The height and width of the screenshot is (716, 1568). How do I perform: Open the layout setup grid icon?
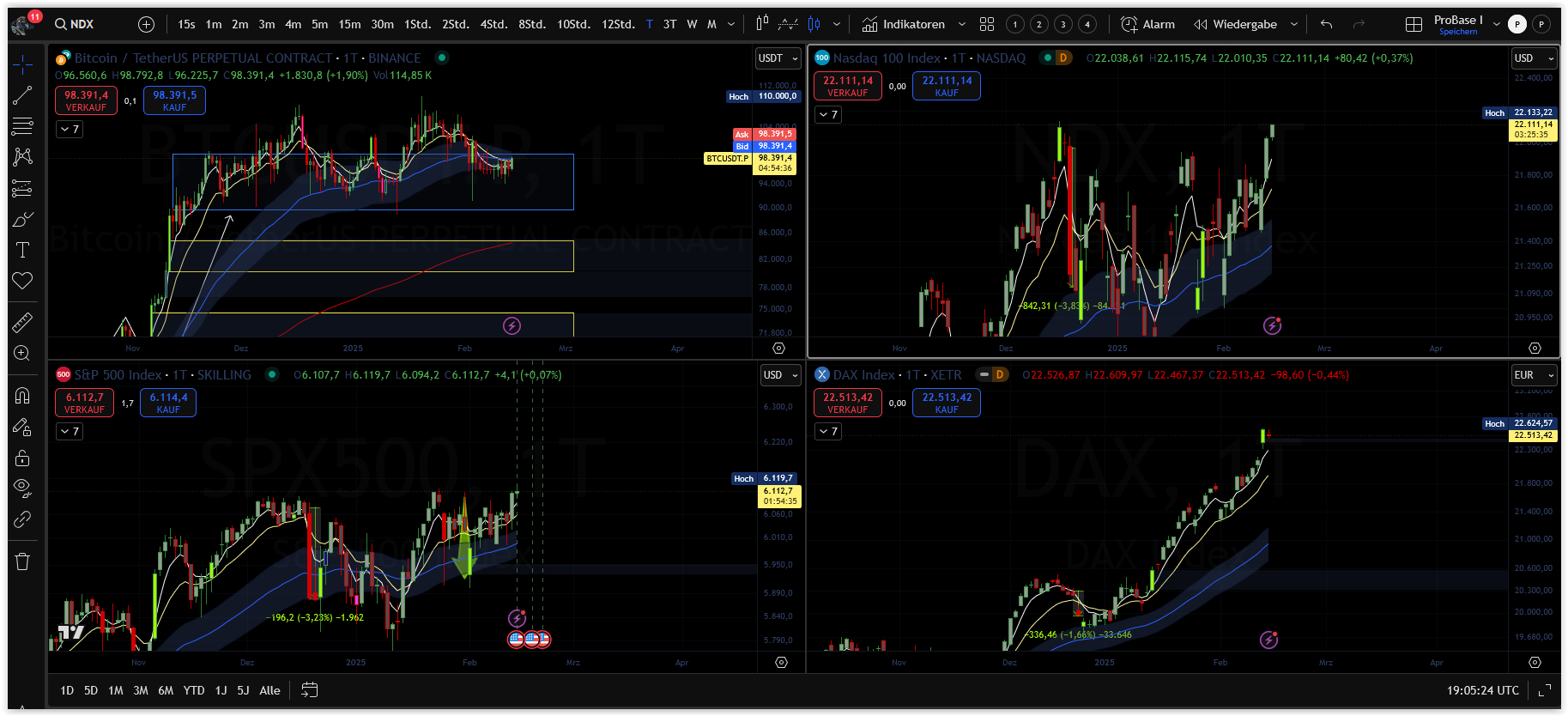coord(1414,24)
